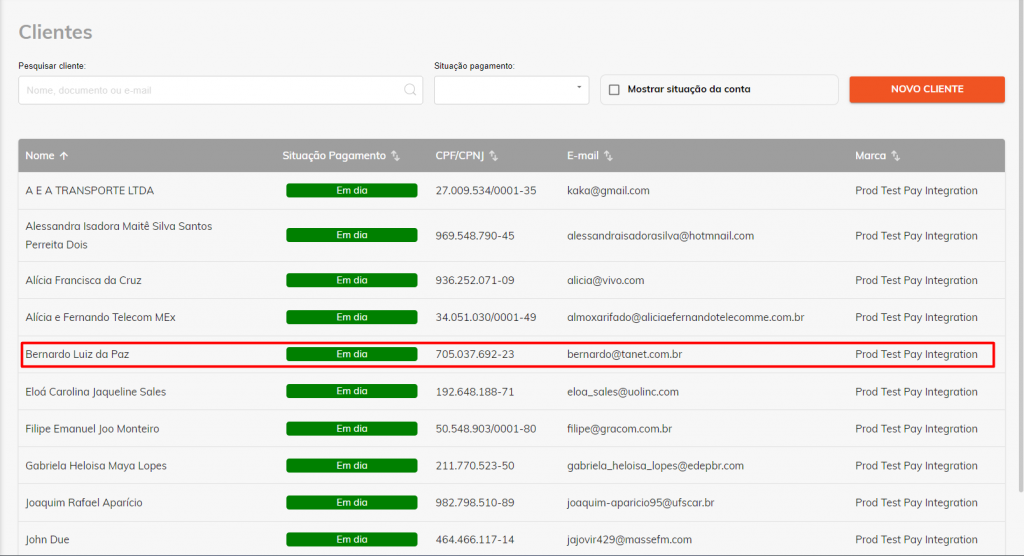This screenshot has width=1024, height=556.
Task: Click Em dia badge for John Due
Action: [351, 539]
